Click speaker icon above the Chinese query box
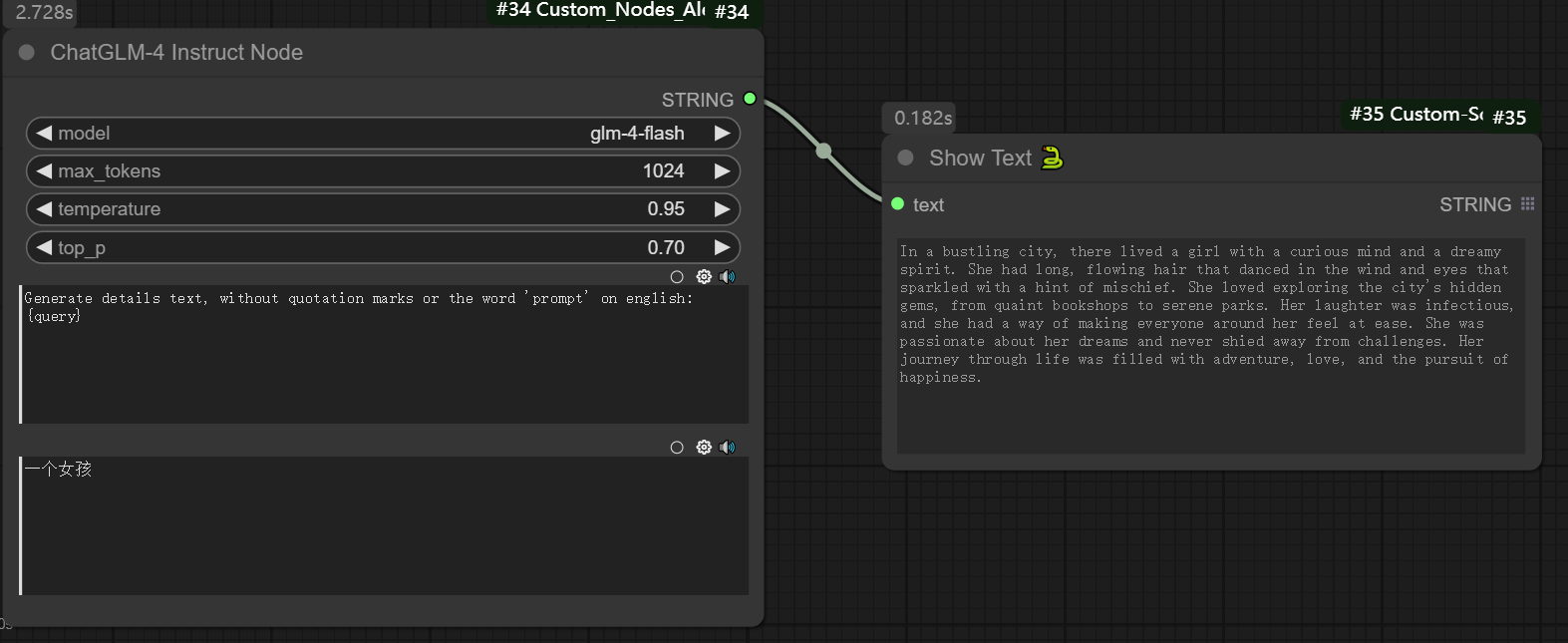 tap(728, 448)
